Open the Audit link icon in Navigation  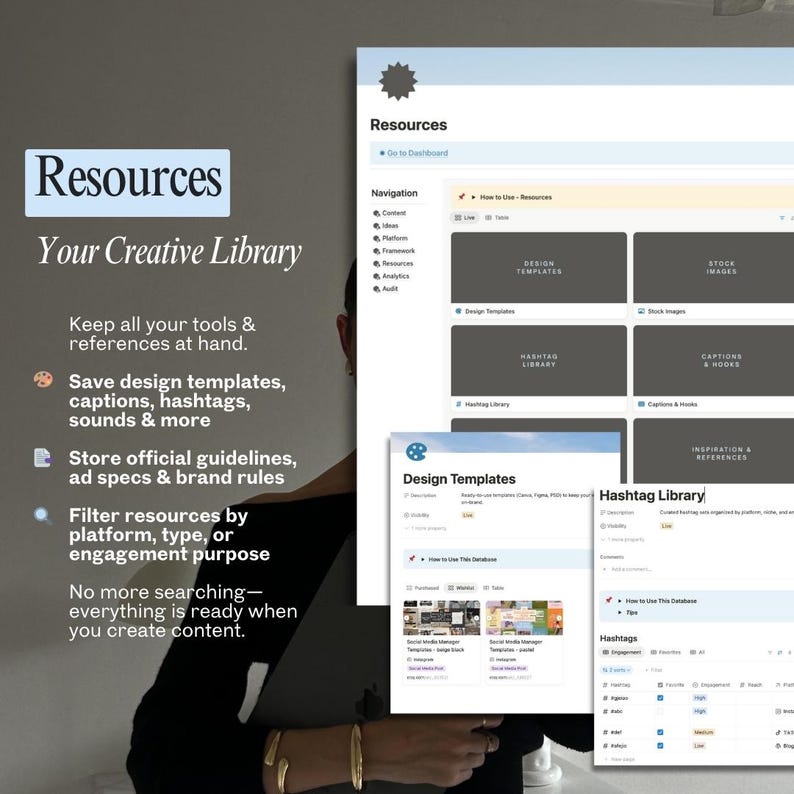376,289
